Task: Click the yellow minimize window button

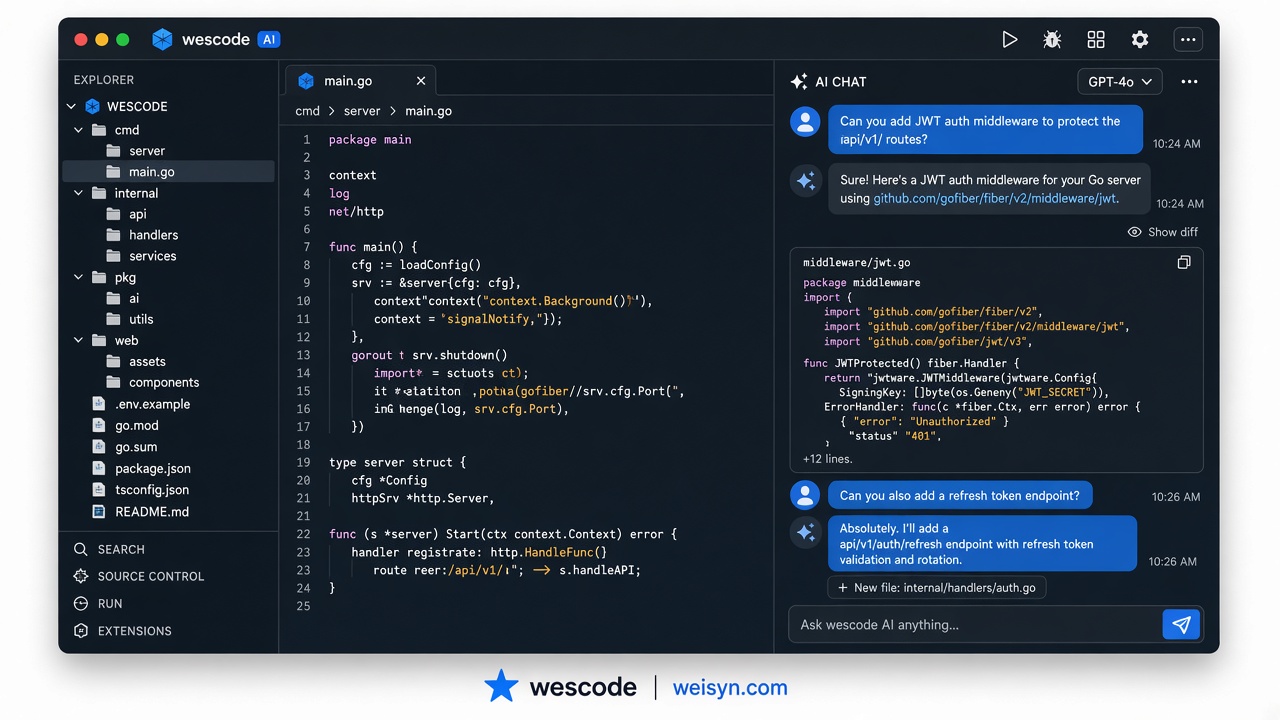Action: pos(102,40)
